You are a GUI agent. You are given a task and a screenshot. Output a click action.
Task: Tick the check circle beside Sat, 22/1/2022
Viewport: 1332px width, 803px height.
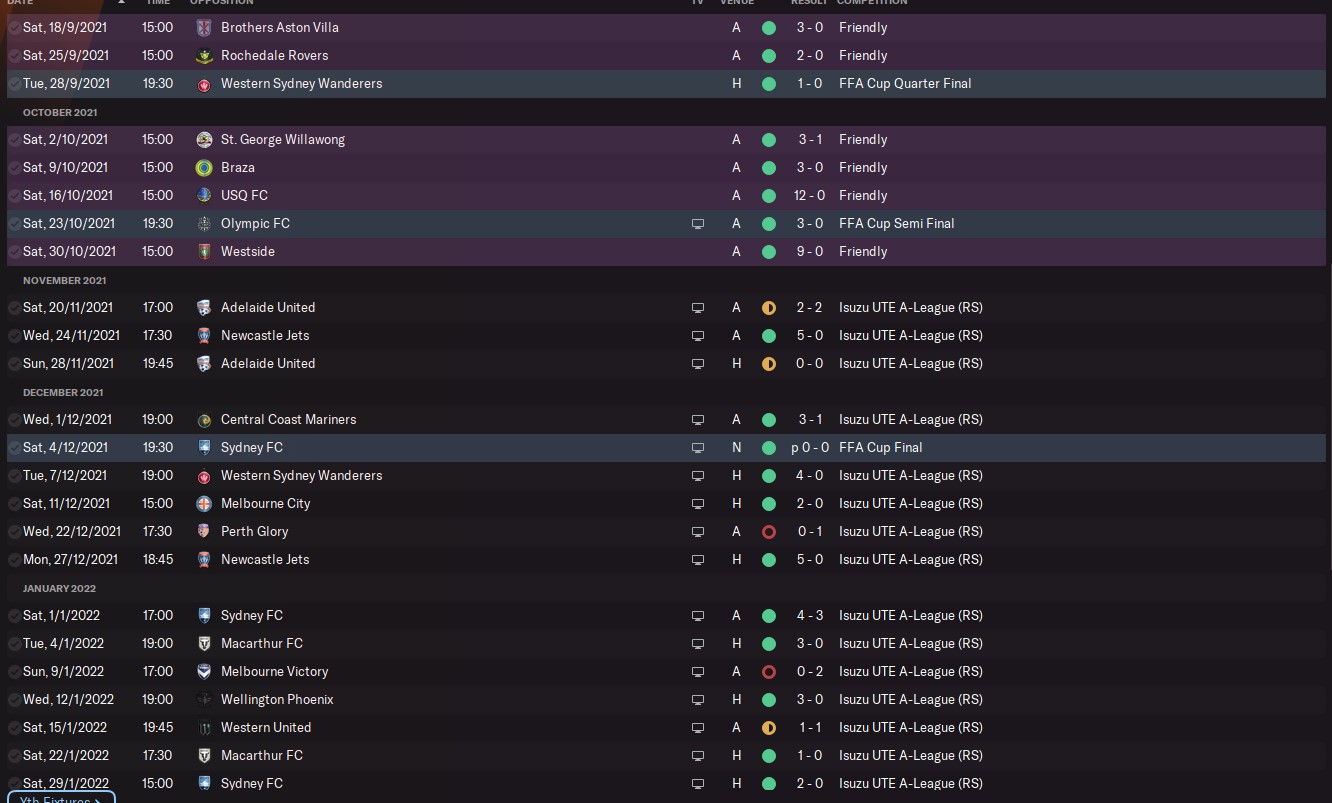coord(14,756)
